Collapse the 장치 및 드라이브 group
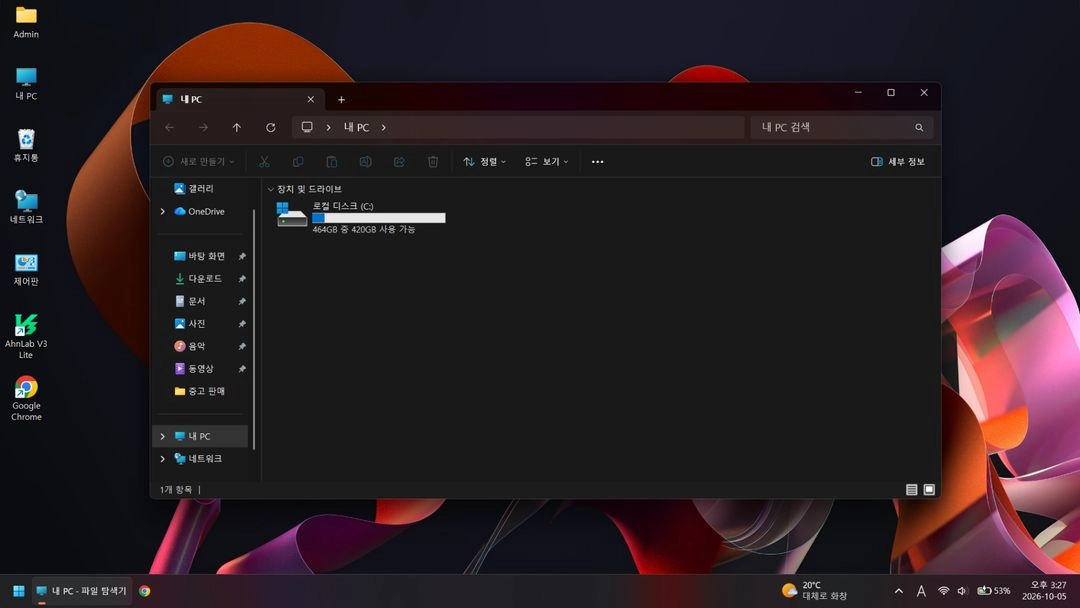 271,189
